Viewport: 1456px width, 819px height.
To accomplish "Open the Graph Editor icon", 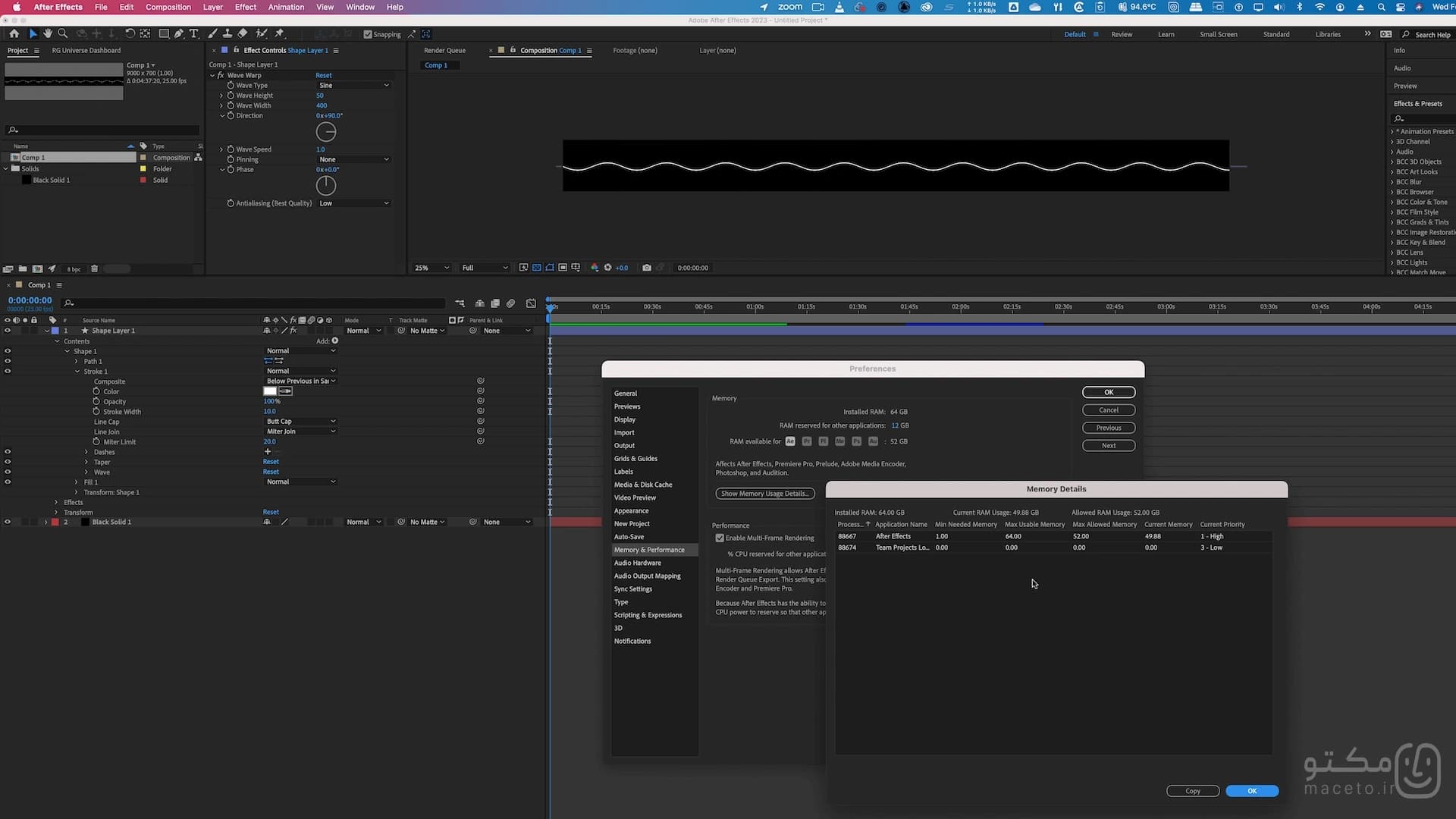I will [x=531, y=303].
